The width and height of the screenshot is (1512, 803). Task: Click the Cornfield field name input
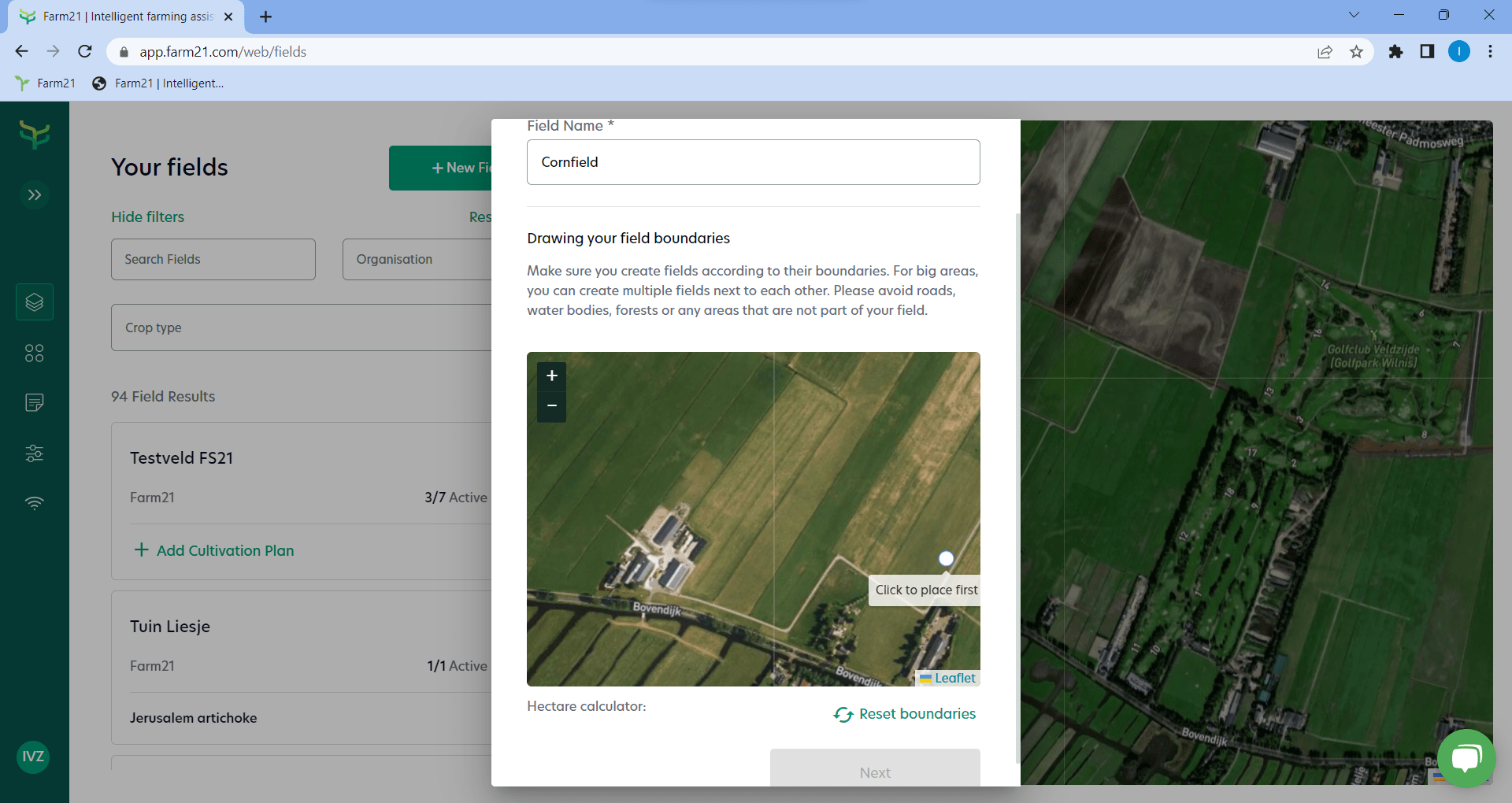click(753, 162)
